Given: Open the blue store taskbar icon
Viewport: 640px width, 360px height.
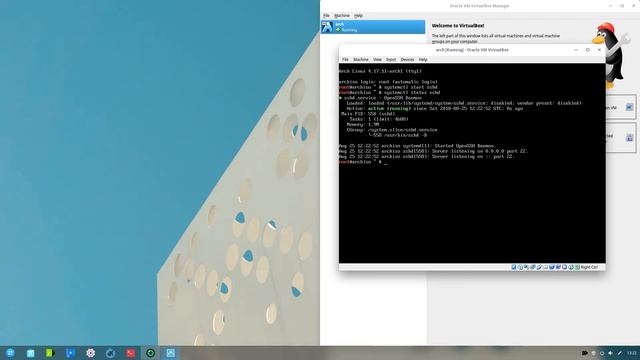Looking at the screenshot, I should tap(70, 353).
